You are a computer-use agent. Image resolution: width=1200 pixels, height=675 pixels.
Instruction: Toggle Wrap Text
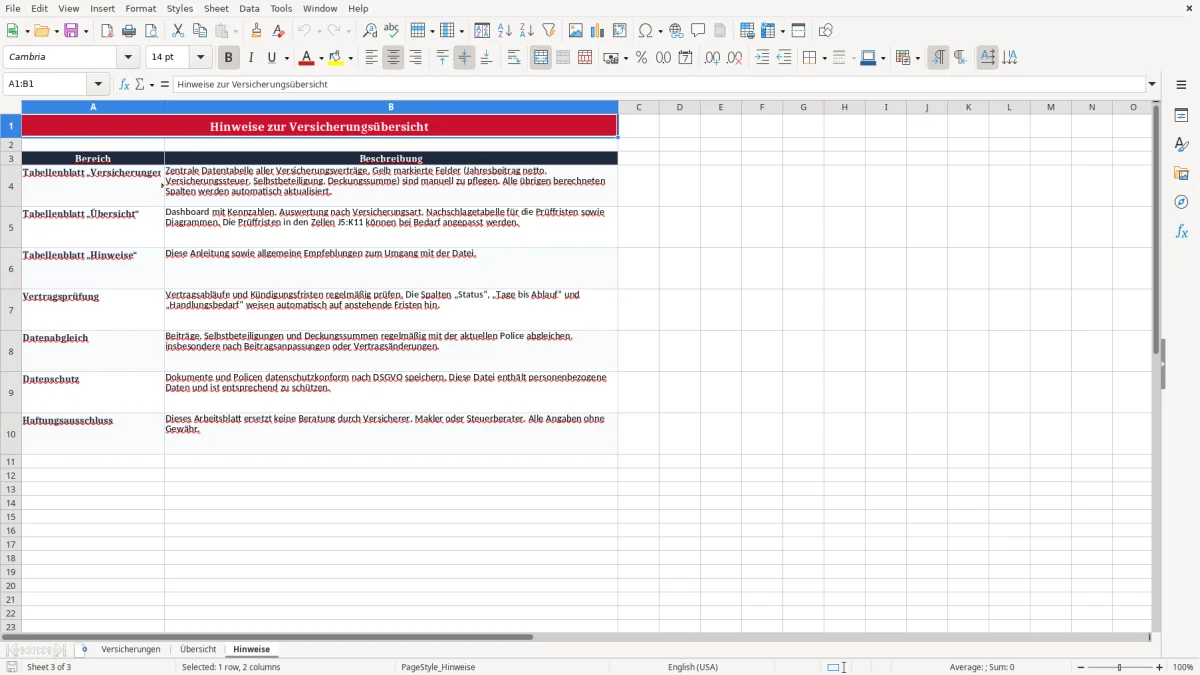[x=514, y=58]
